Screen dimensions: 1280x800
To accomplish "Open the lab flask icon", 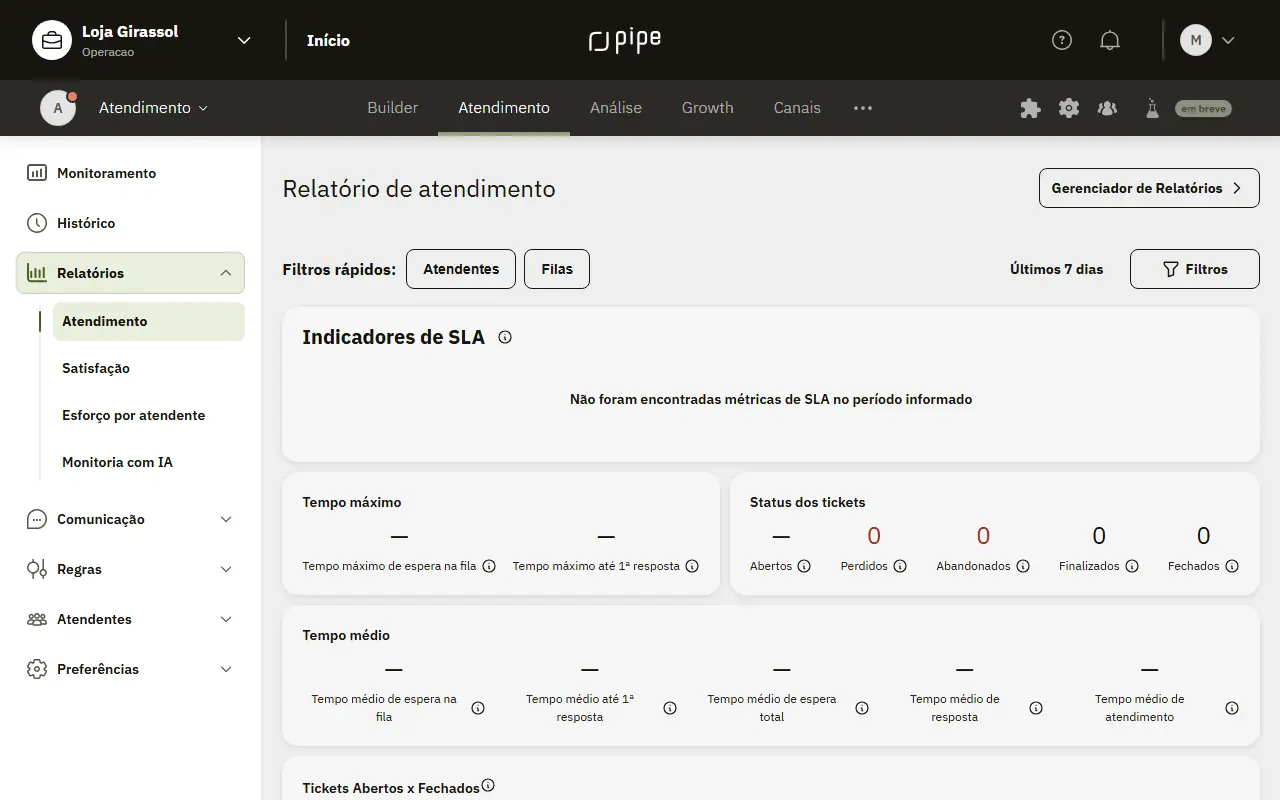I will [1152, 108].
